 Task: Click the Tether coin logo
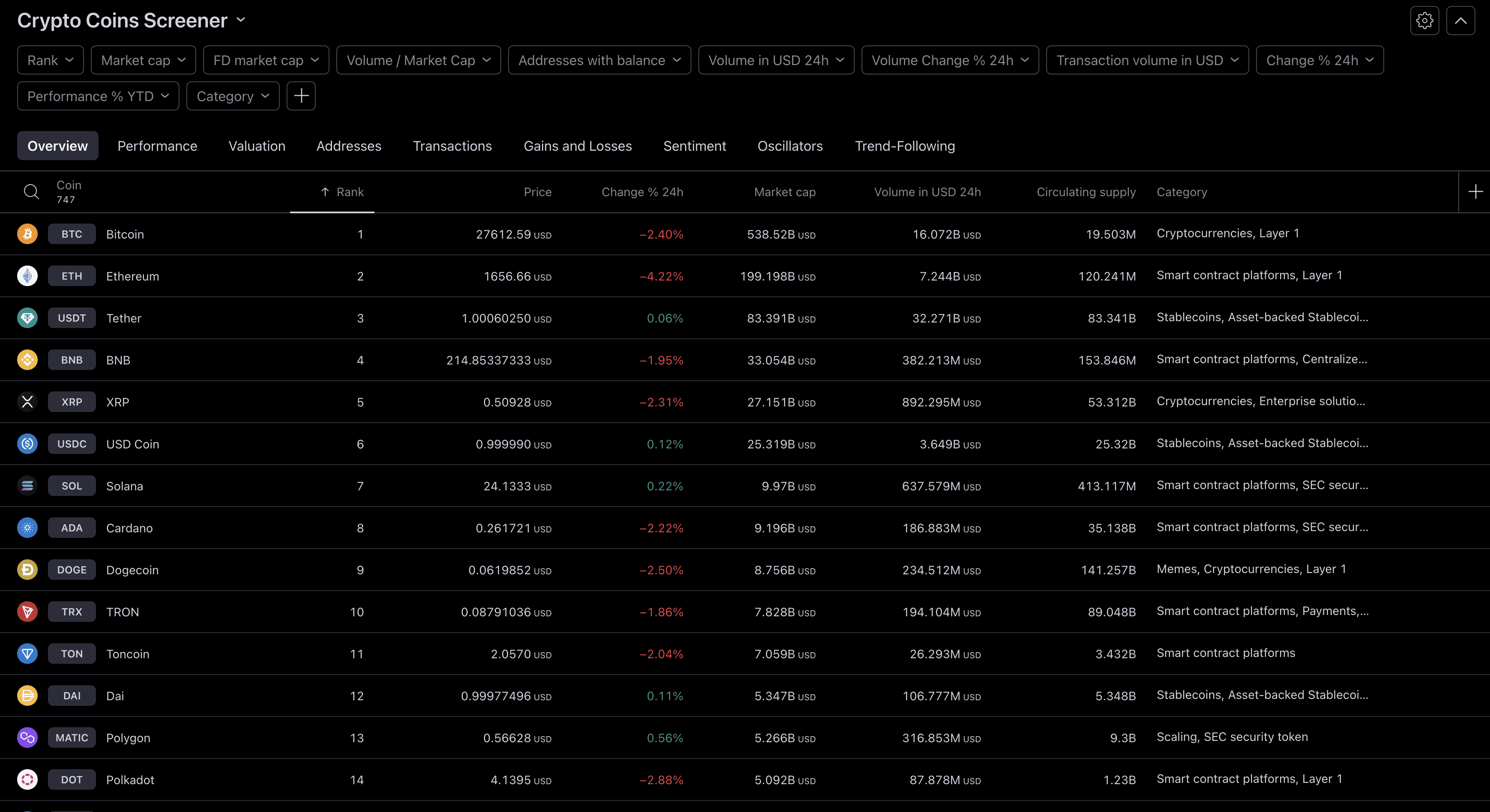click(27, 318)
